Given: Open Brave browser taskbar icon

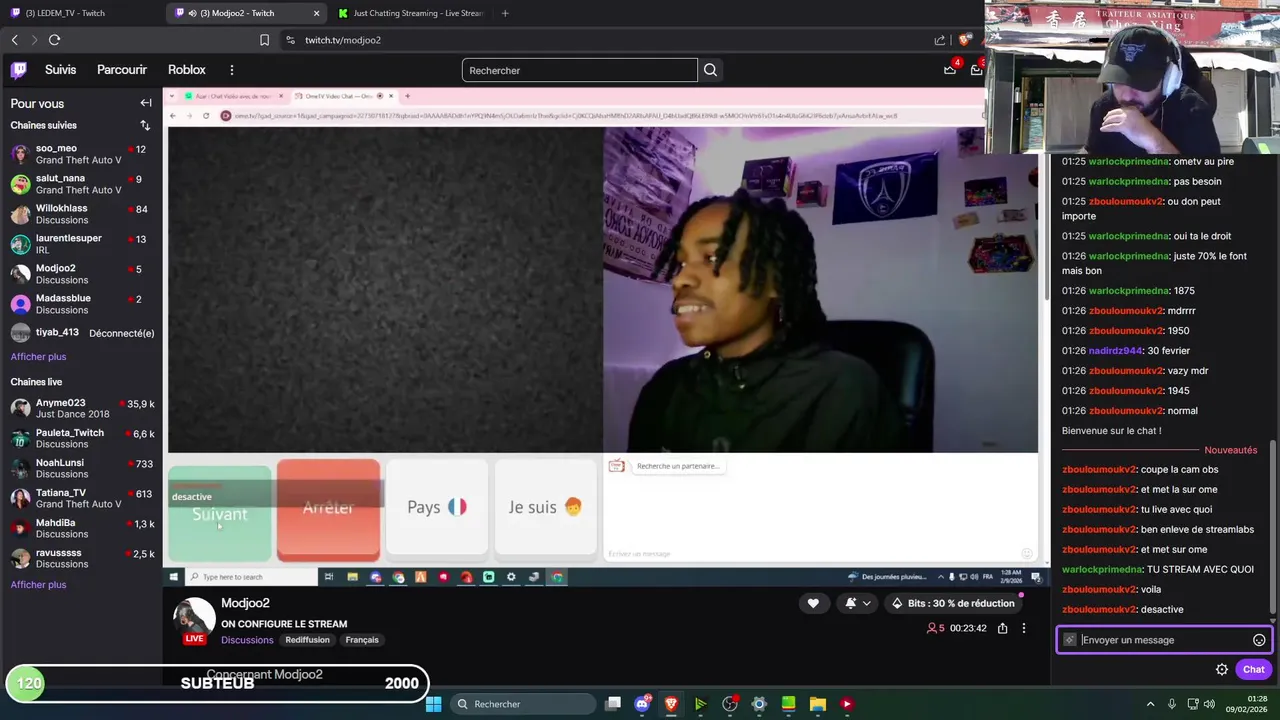Looking at the screenshot, I should point(671,704).
